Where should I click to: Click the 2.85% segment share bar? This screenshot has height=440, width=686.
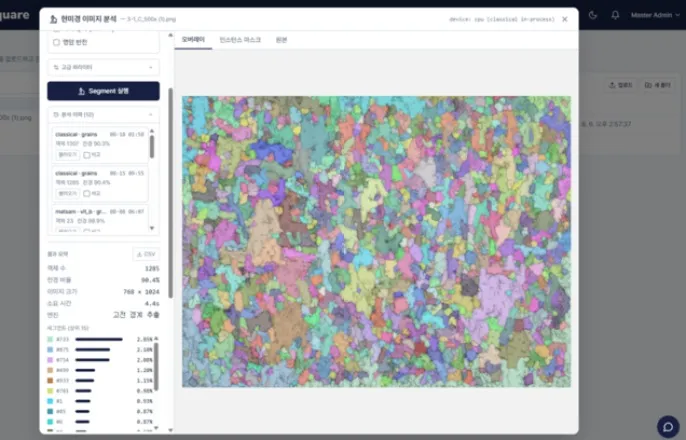coord(99,339)
